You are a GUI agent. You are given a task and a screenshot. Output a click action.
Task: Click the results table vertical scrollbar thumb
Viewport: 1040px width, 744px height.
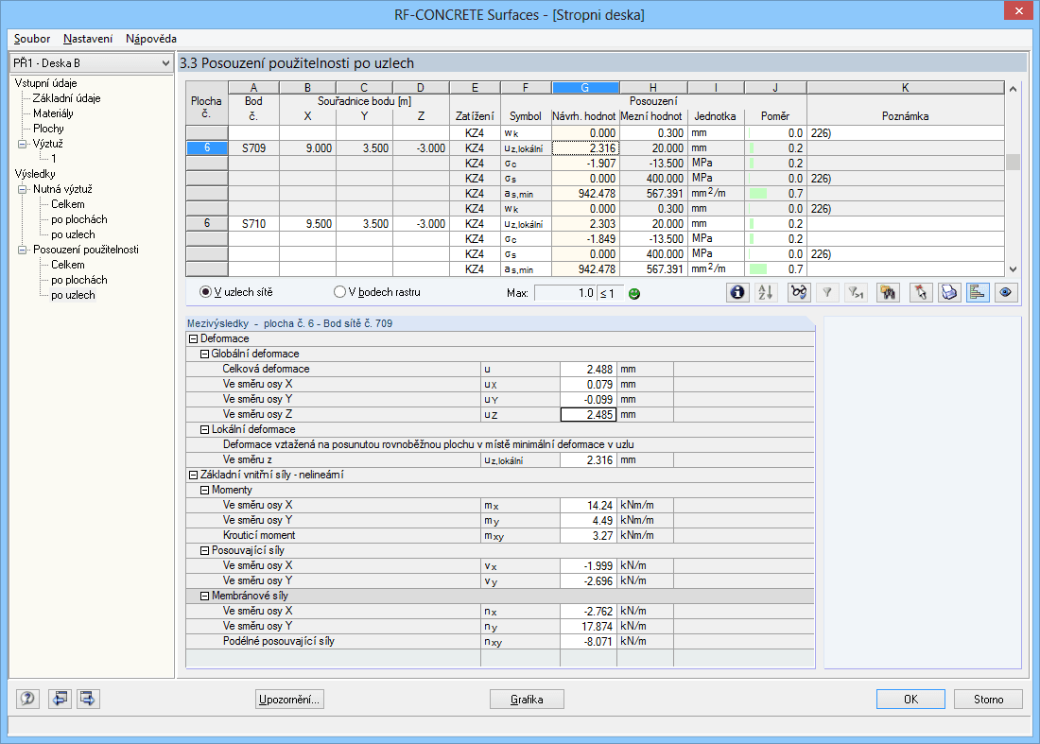tap(1013, 162)
